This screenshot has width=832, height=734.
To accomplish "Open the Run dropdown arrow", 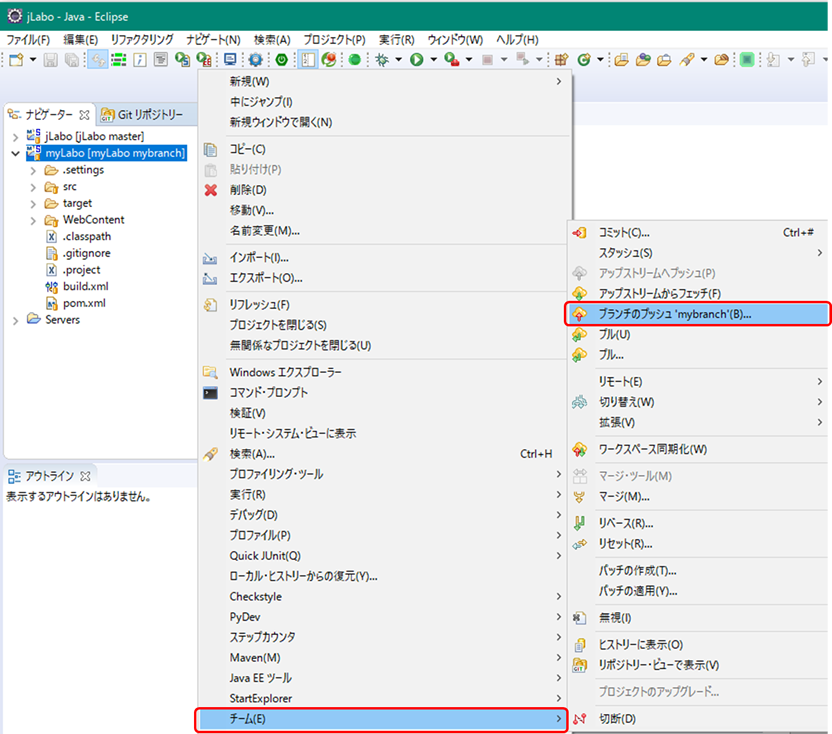I will pos(434,60).
